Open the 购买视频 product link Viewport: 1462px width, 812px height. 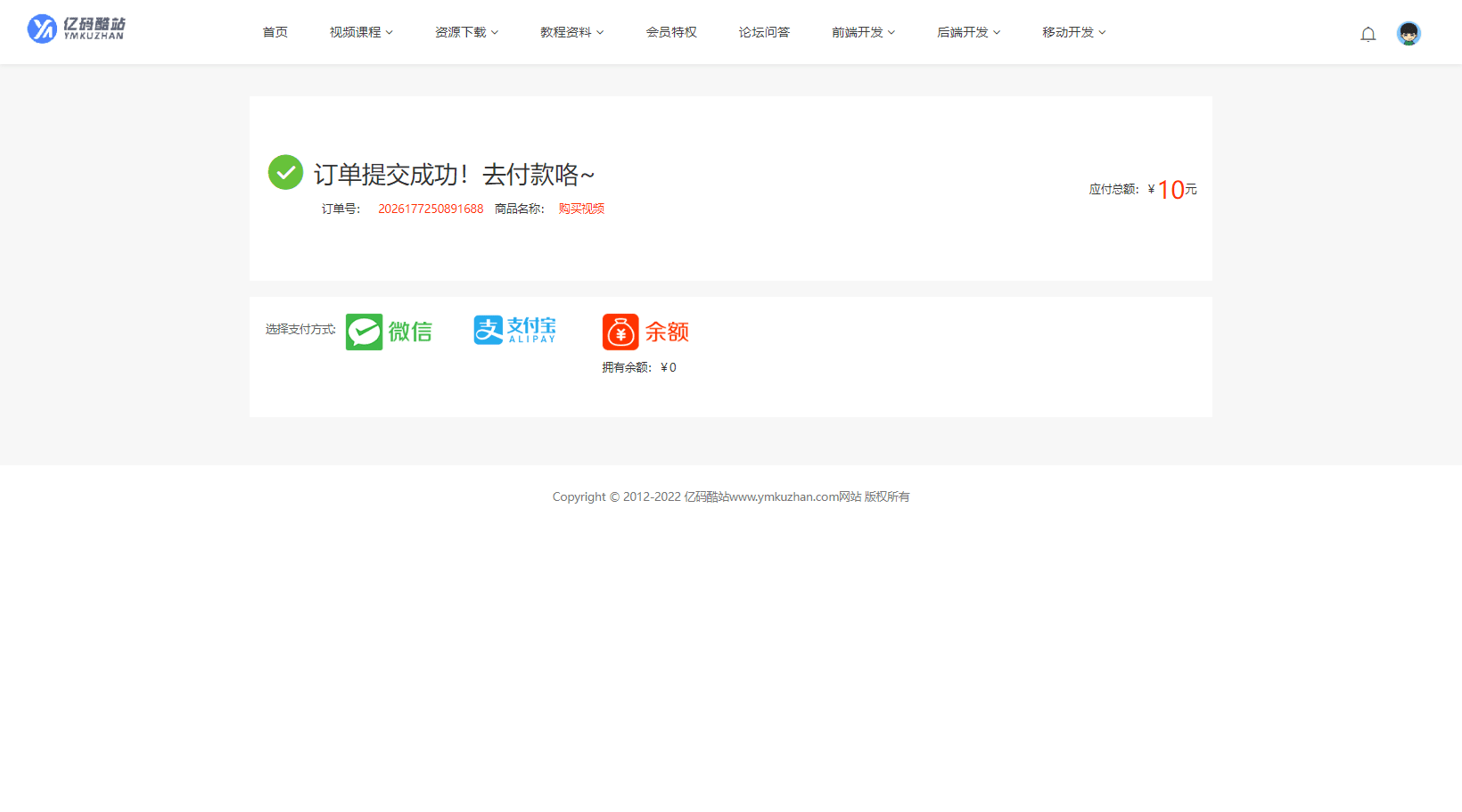pos(580,209)
